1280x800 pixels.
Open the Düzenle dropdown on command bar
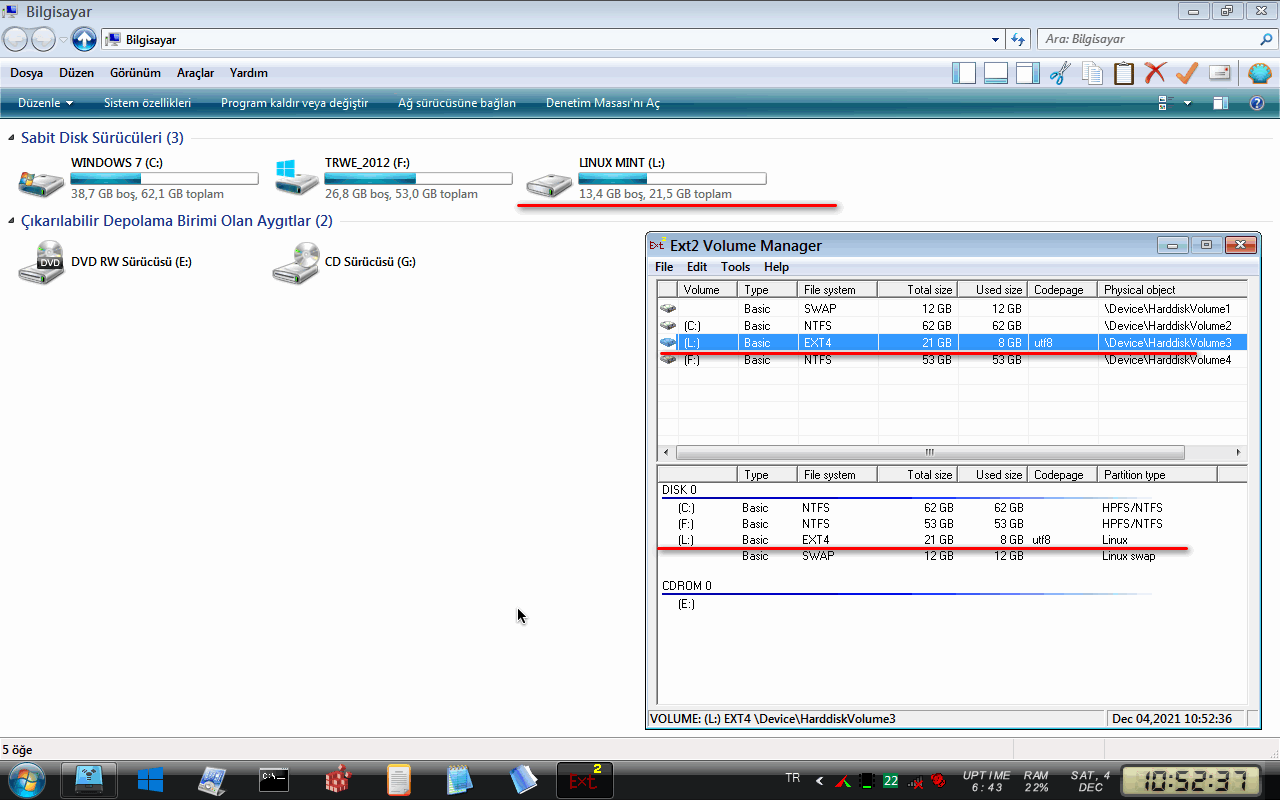pyautogui.click(x=46, y=103)
